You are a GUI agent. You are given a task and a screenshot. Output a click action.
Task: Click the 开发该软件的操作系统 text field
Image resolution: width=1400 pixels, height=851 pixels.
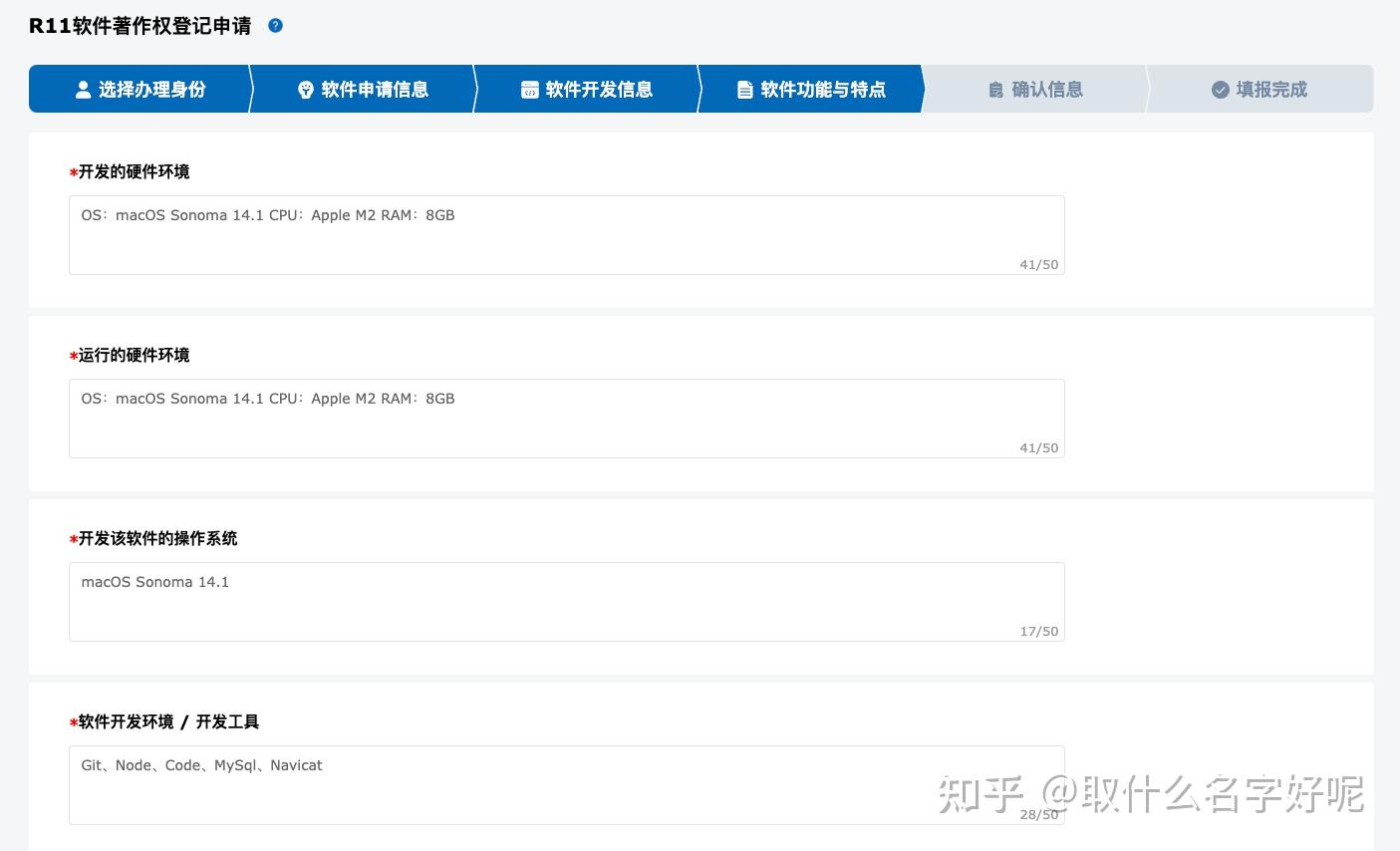[x=566, y=602]
